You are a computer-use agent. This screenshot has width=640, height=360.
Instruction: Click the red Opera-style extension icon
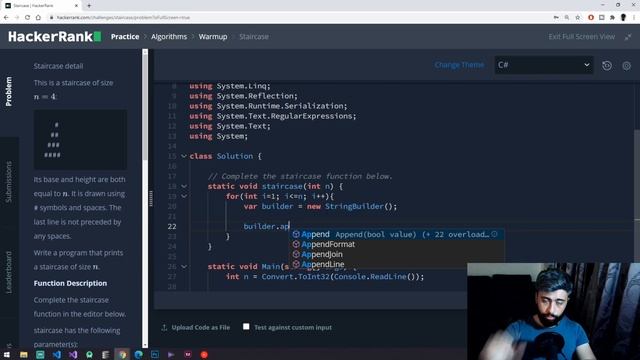pos(591,18)
